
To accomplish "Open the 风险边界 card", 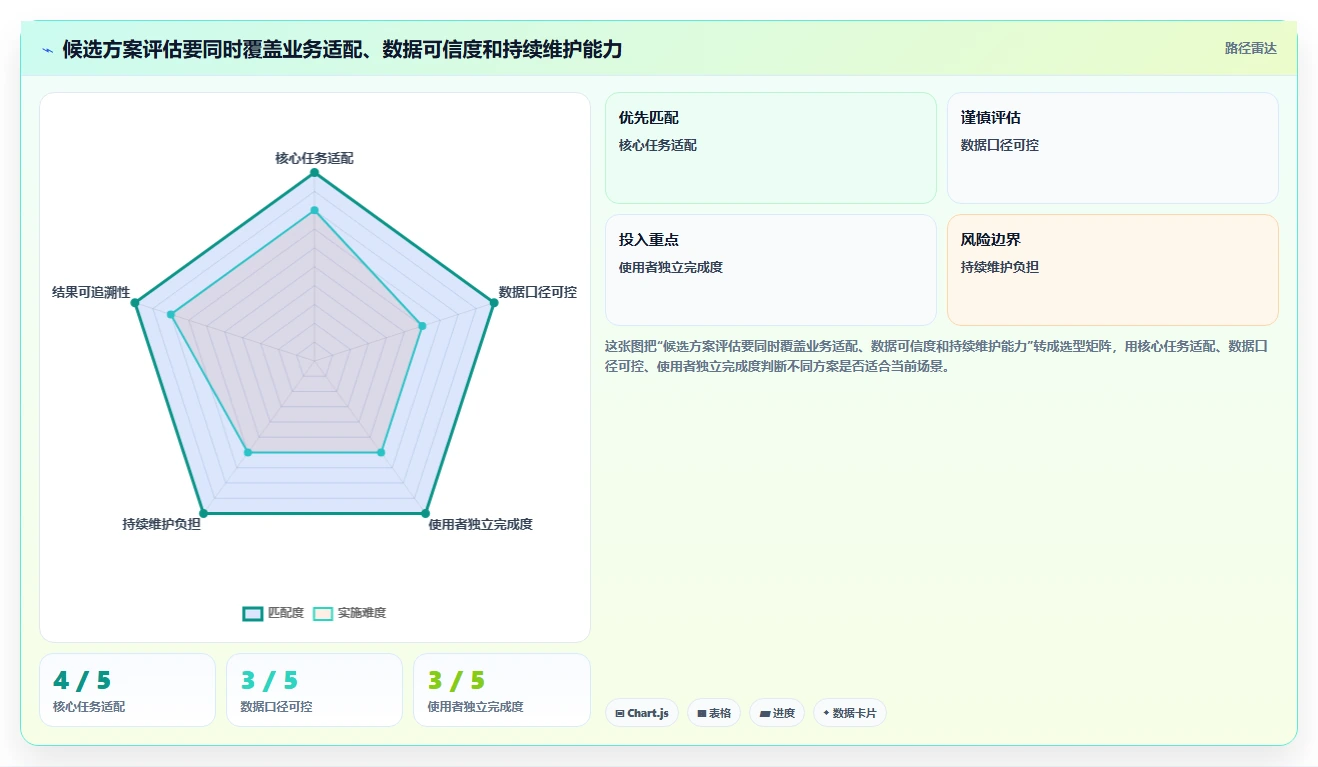I will 1112,270.
